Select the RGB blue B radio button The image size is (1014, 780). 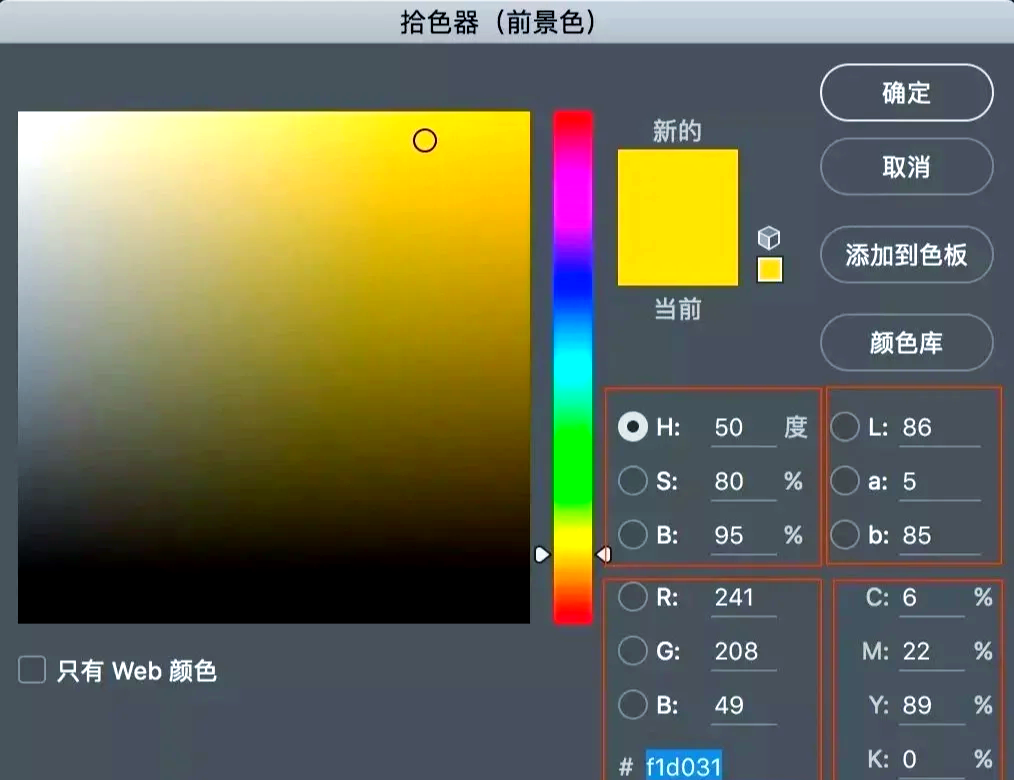pos(632,704)
